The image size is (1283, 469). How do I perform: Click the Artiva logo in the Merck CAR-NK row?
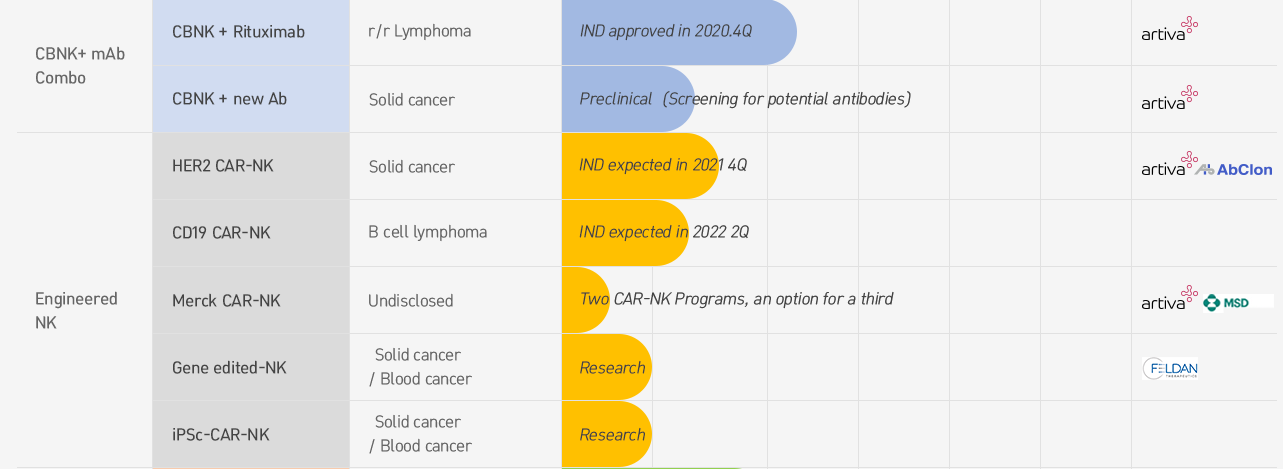[x=1169, y=298]
